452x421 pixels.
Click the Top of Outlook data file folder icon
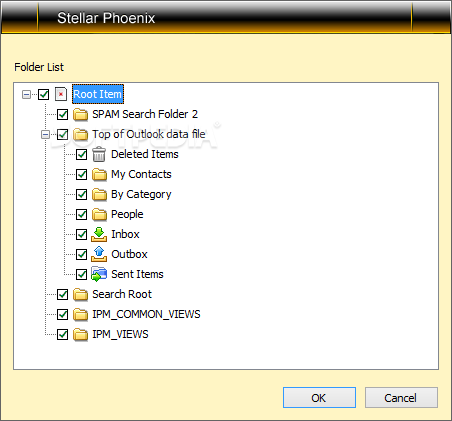point(80,134)
